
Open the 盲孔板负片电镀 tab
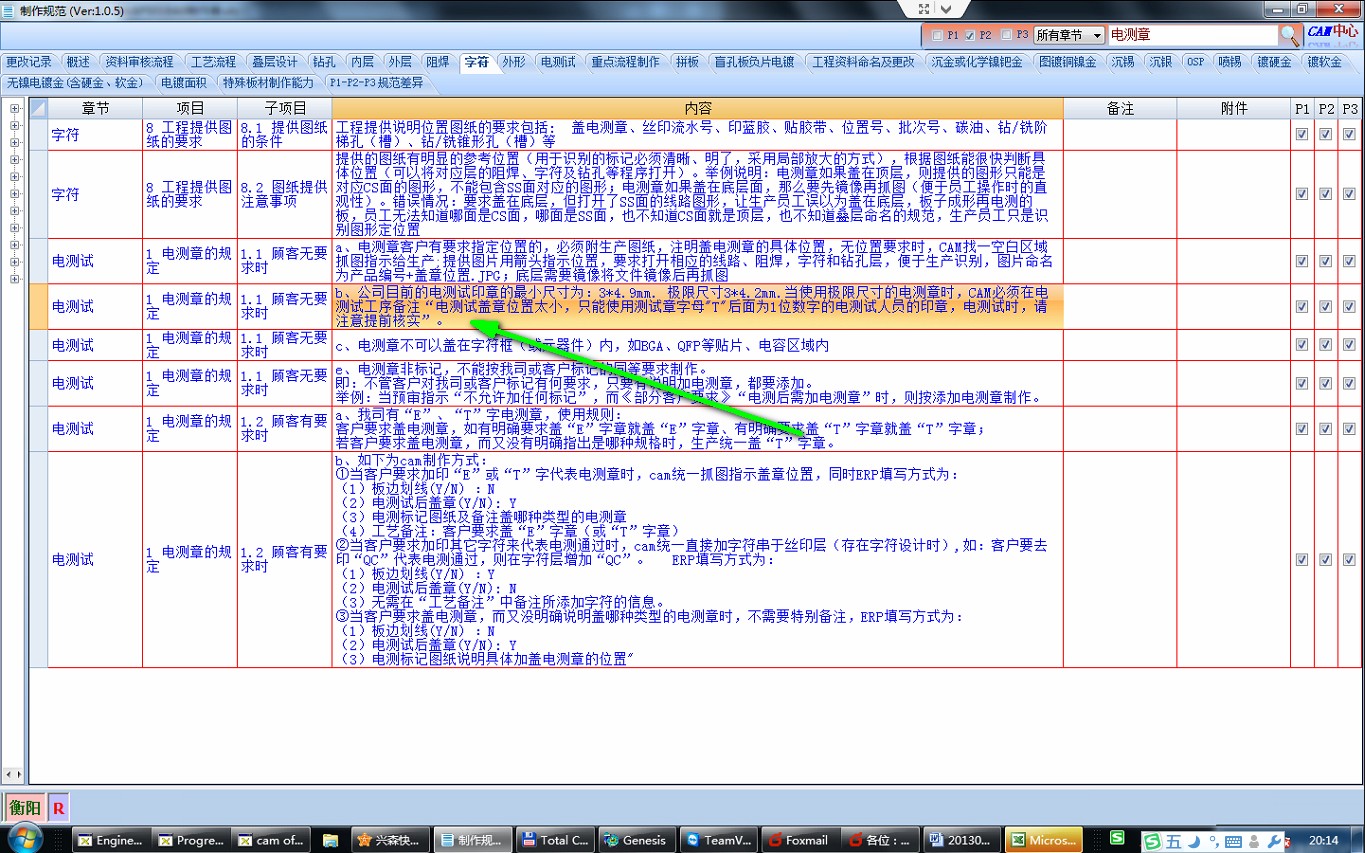754,62
